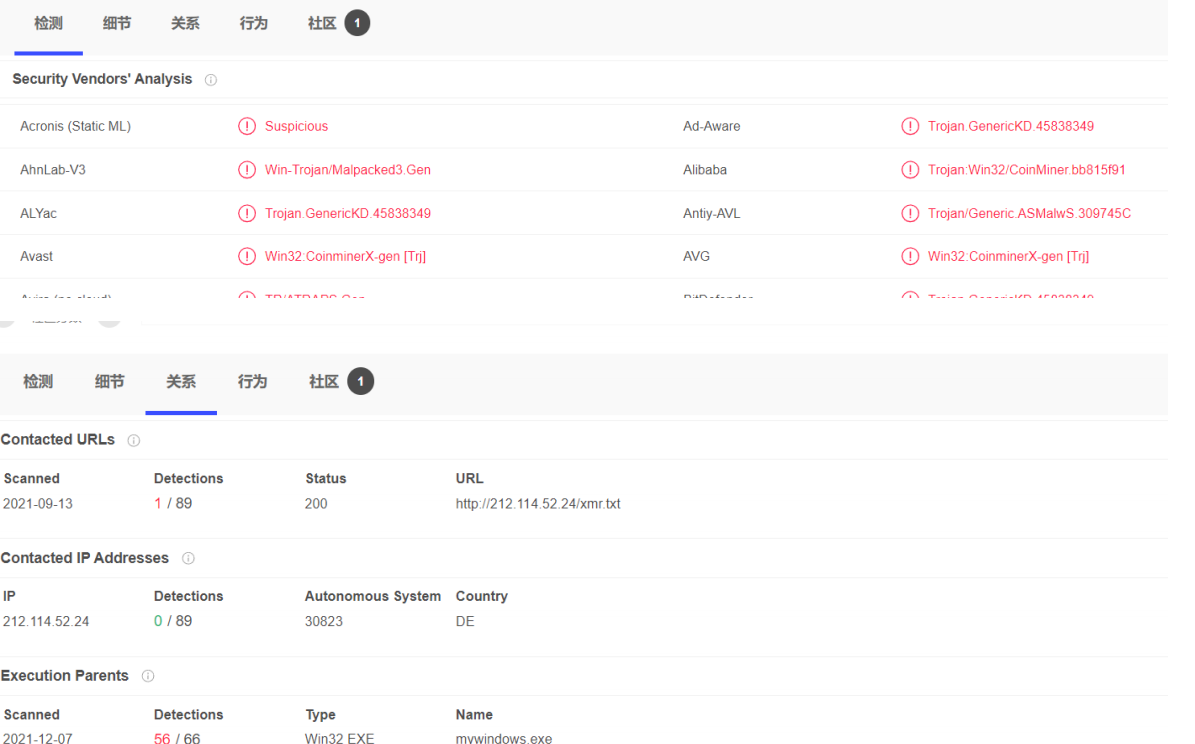Click Win-Trojan/Malpacked3.Gen detection text
The height and width of the screenshot is (744, 1195).
[348, 170]
